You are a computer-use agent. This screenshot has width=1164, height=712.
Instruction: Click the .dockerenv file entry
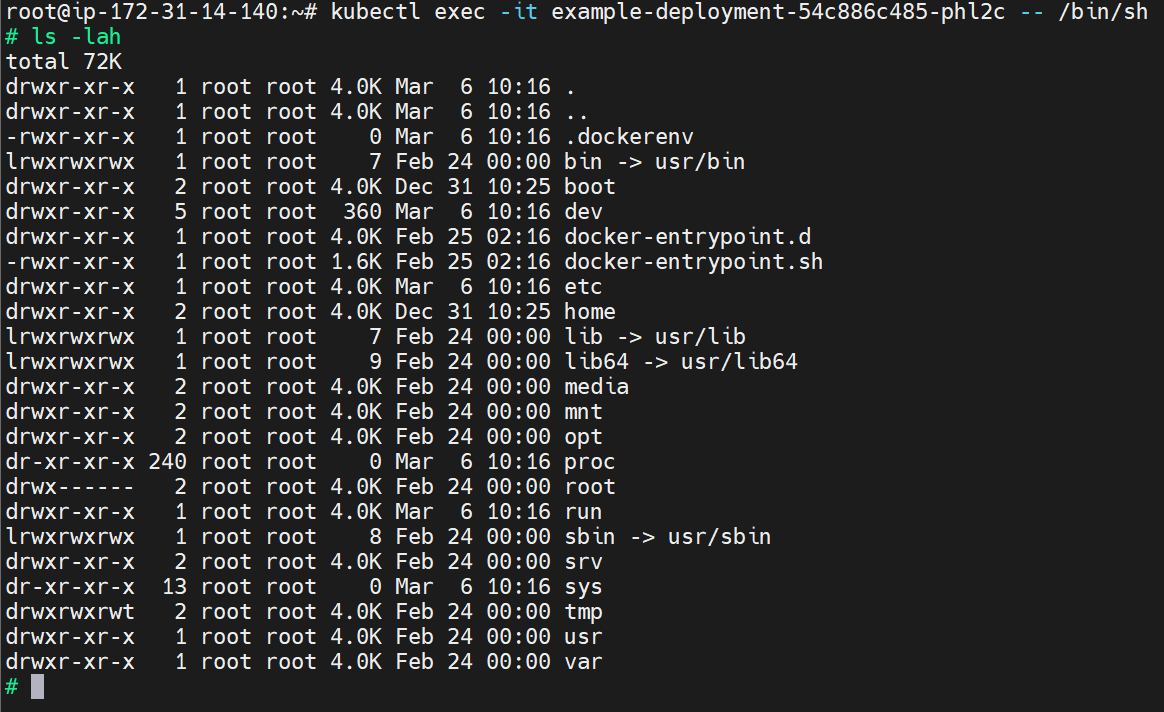tap(628, 137)
